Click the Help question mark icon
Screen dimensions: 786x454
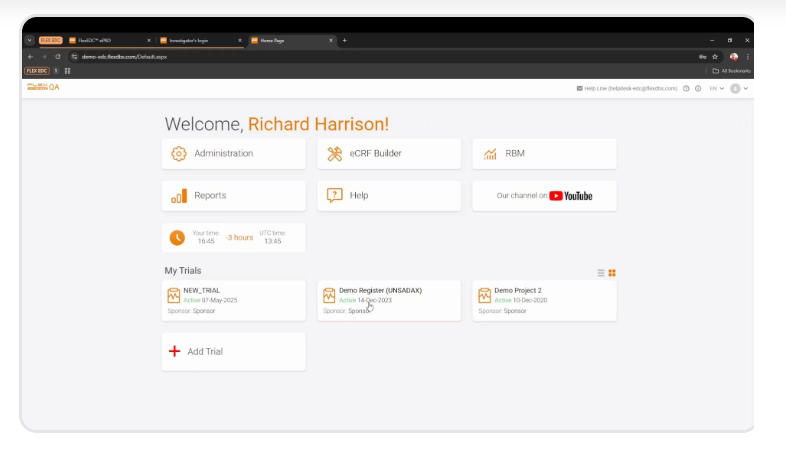(x=334, y=196)
